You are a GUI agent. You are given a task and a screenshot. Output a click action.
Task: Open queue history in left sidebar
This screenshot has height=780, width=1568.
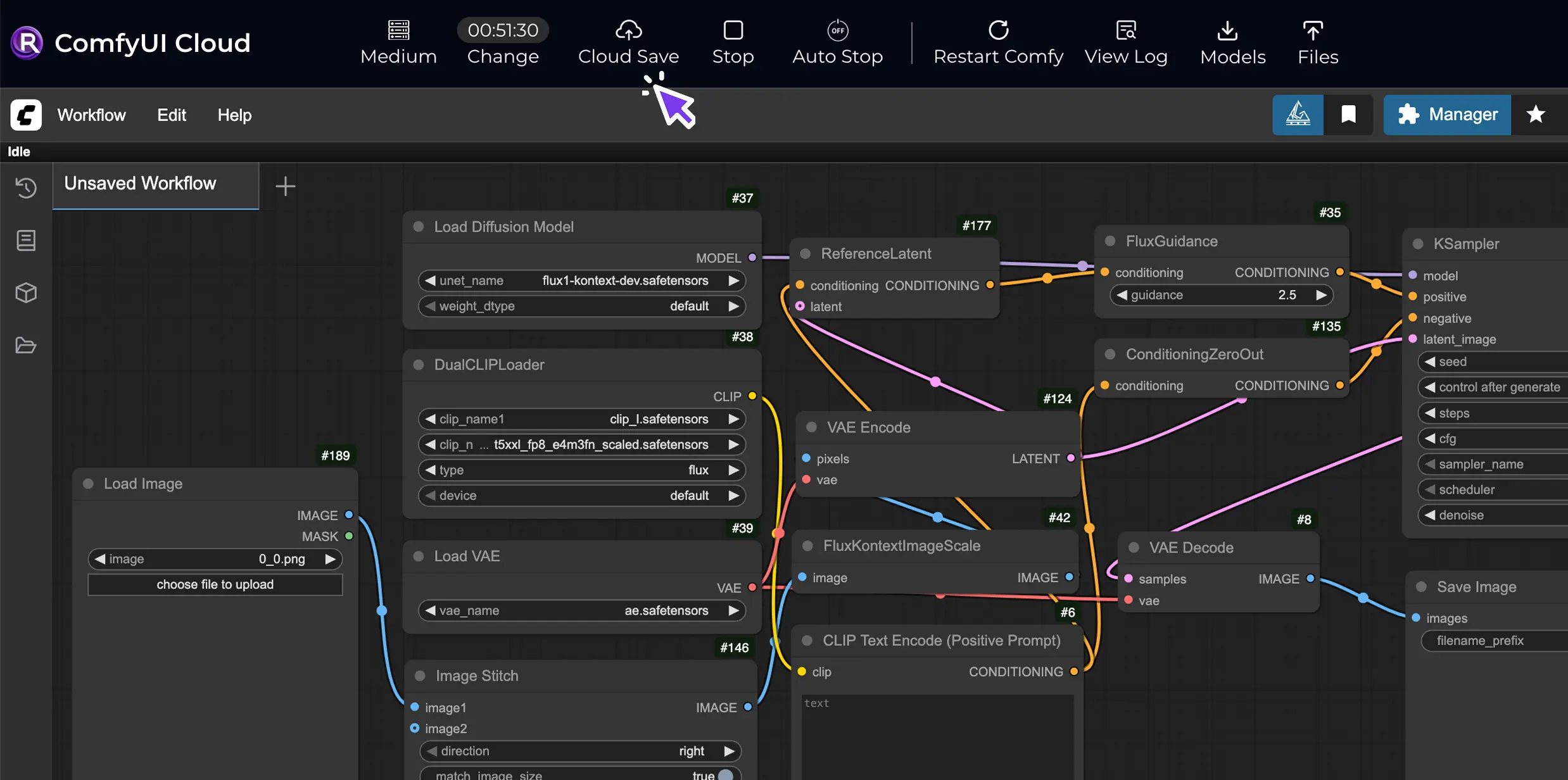(x=26, y=188)
